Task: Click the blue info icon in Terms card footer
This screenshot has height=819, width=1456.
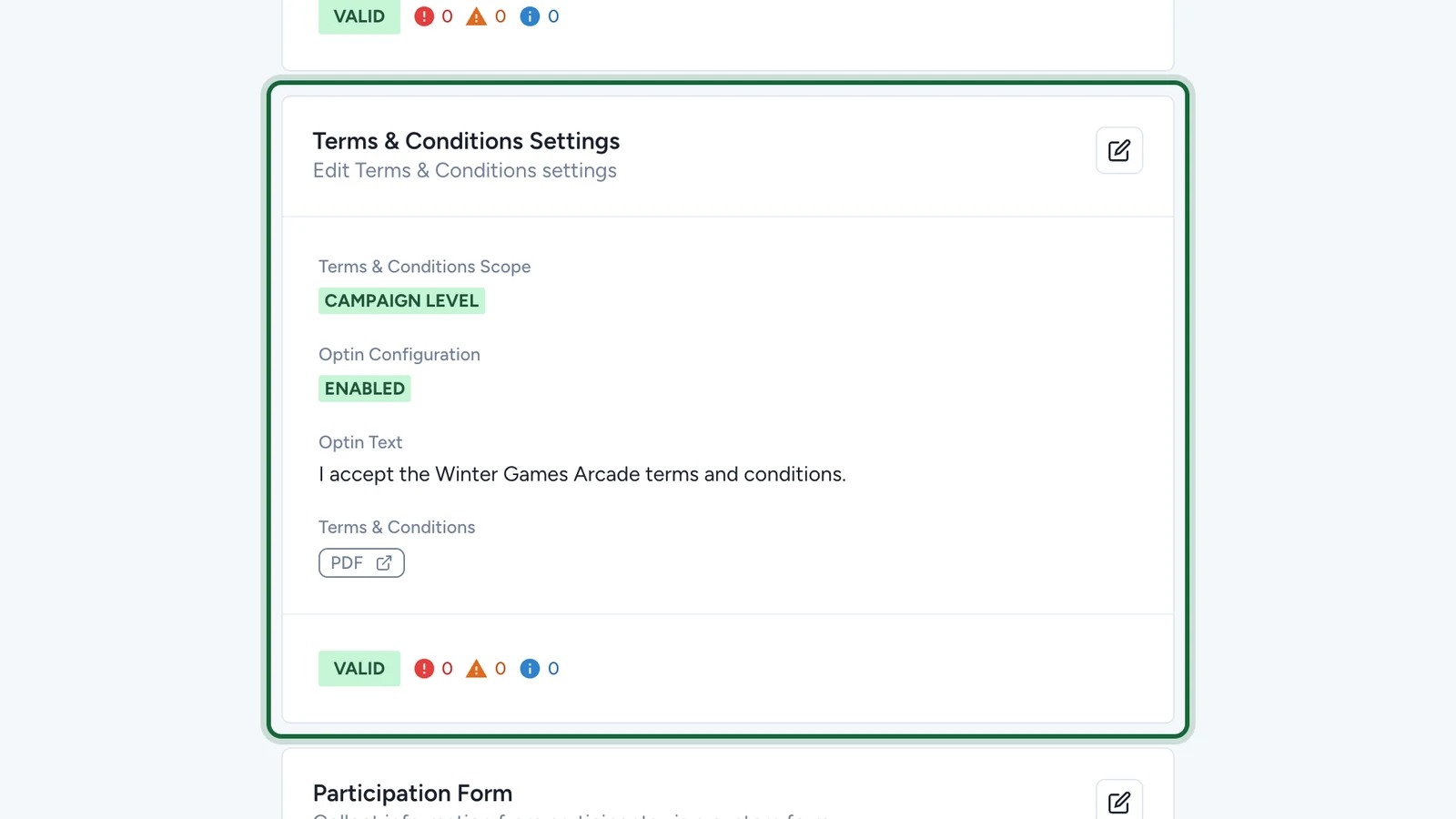Action: pos(530,669)
